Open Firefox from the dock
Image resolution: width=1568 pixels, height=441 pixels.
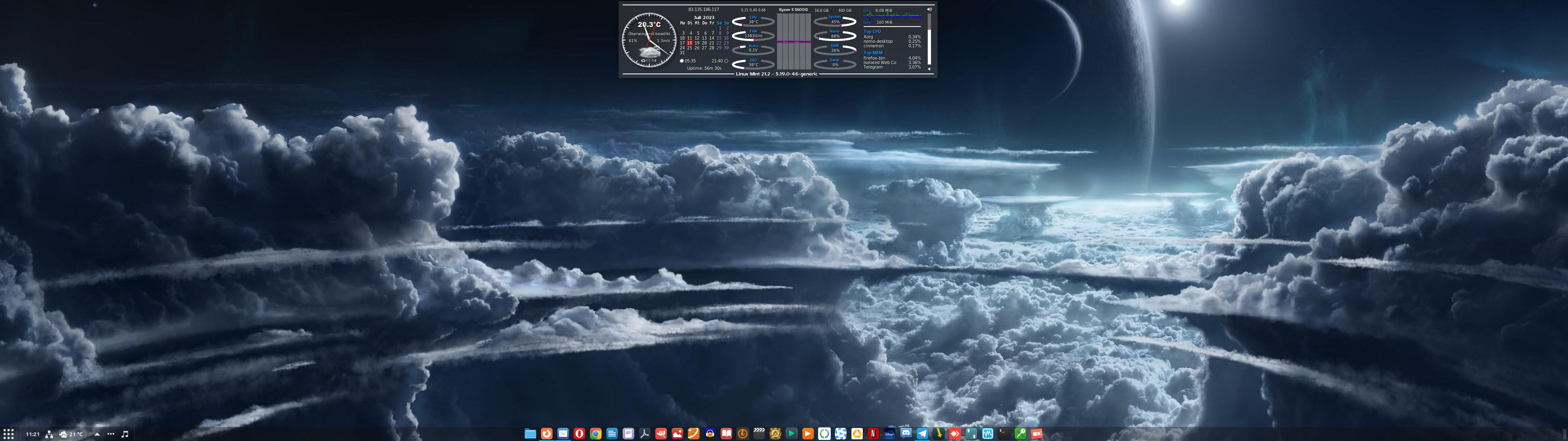click(547, 434)
